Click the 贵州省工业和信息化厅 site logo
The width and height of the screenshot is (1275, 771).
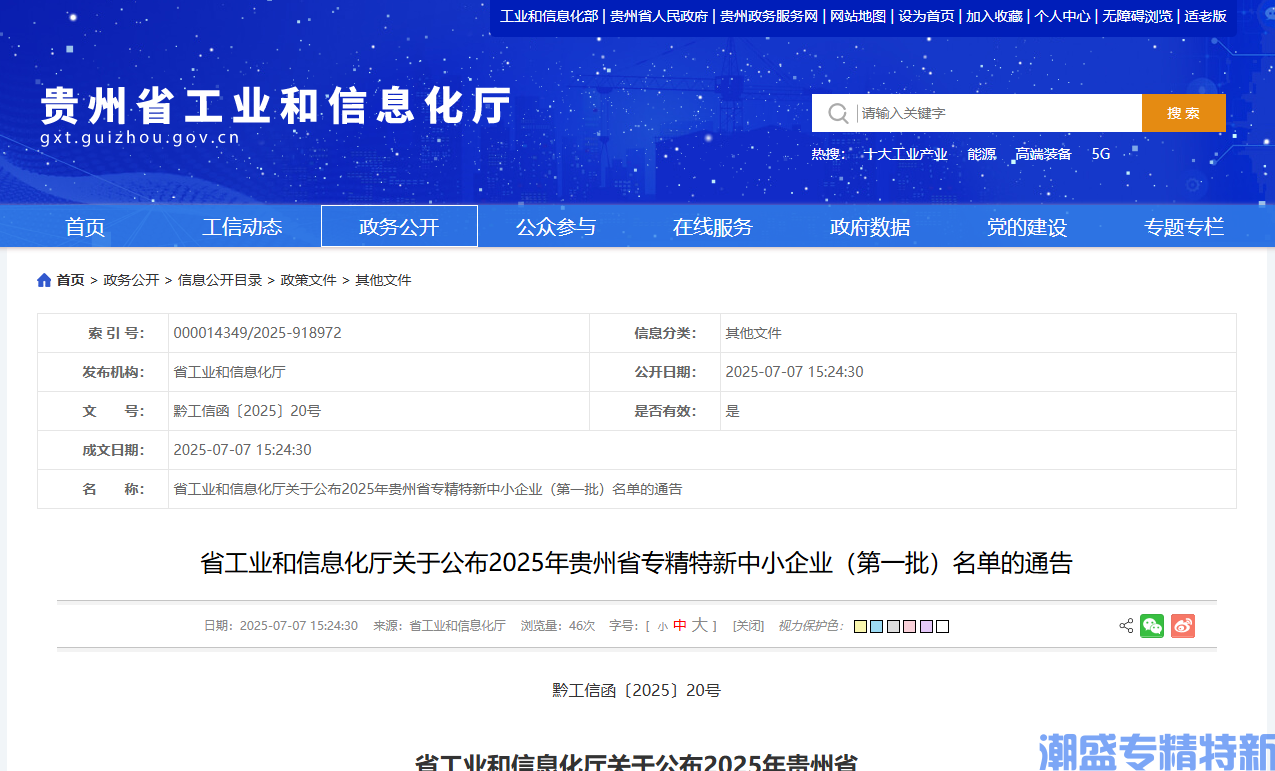pos(276,114)
